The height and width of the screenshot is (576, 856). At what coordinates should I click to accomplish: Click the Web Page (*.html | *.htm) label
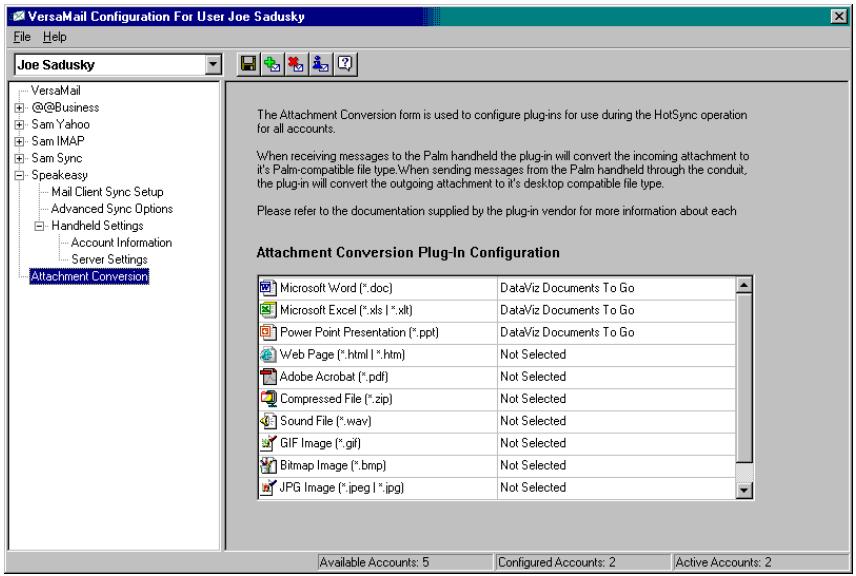tap(342, 354)
